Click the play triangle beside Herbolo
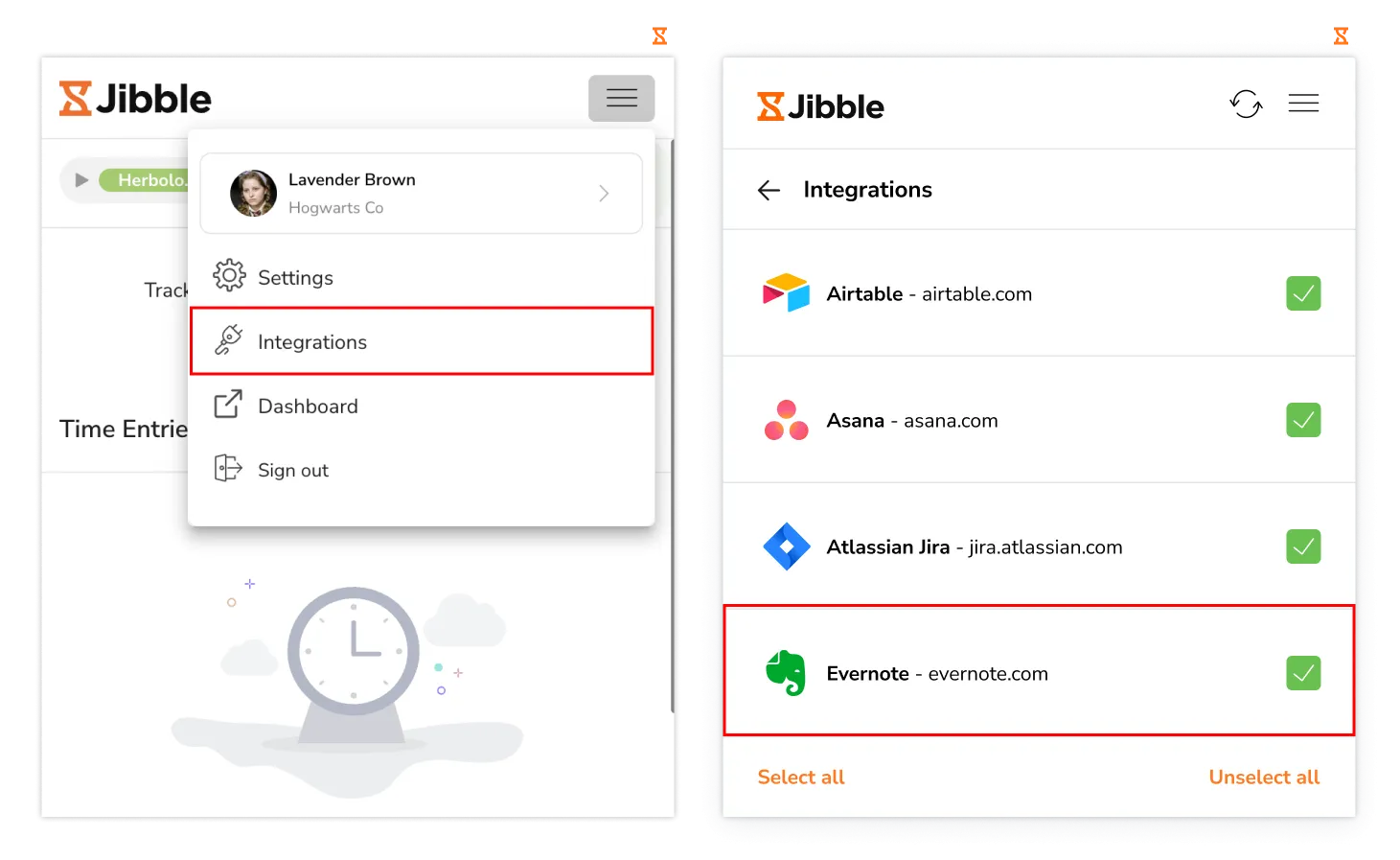Image resolution: width=1400 pixels, height=860 pixels. [81, 180]
